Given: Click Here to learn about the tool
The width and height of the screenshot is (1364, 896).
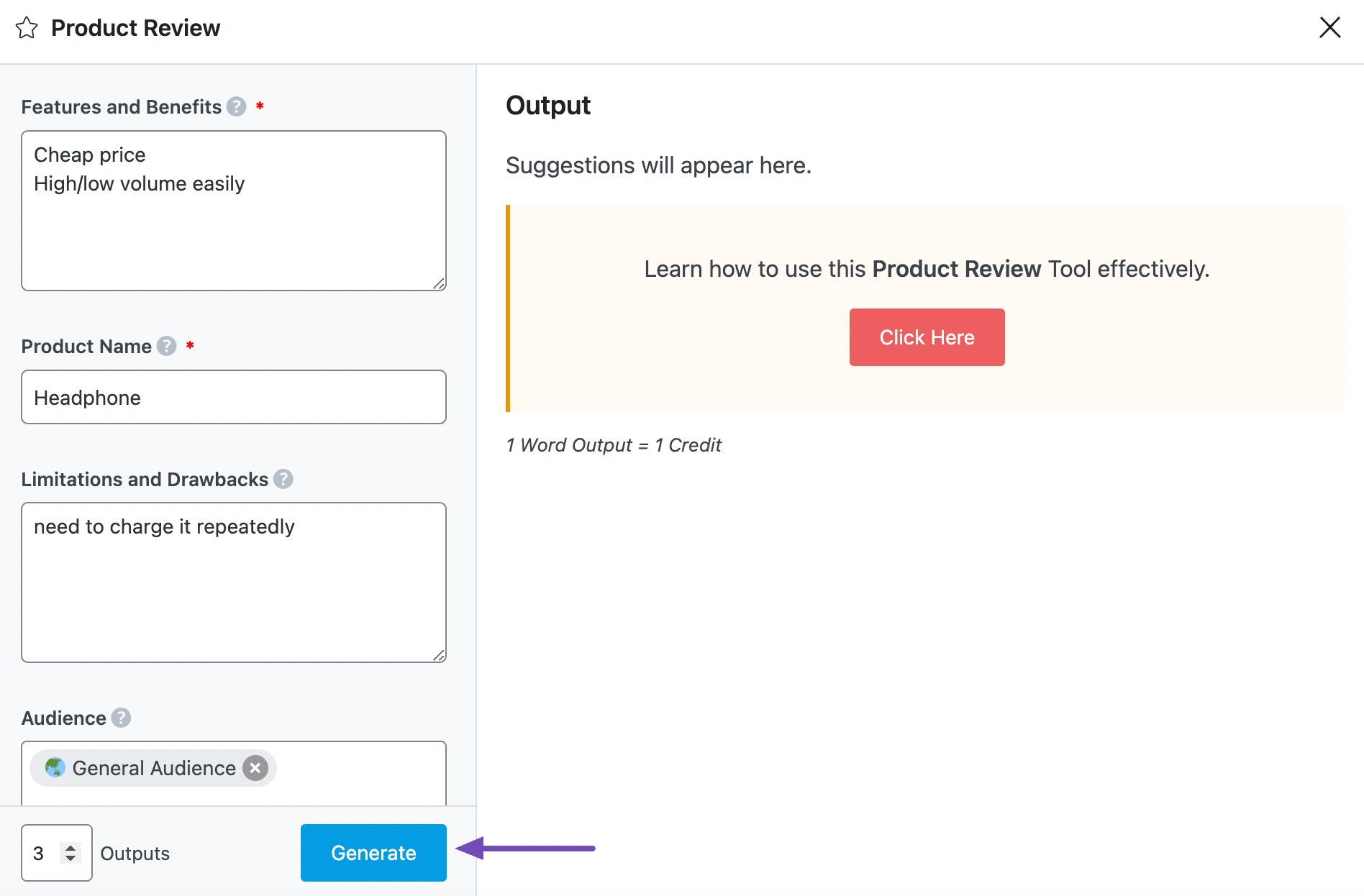Looking at the screenshot, I should [x=927, y=337].
